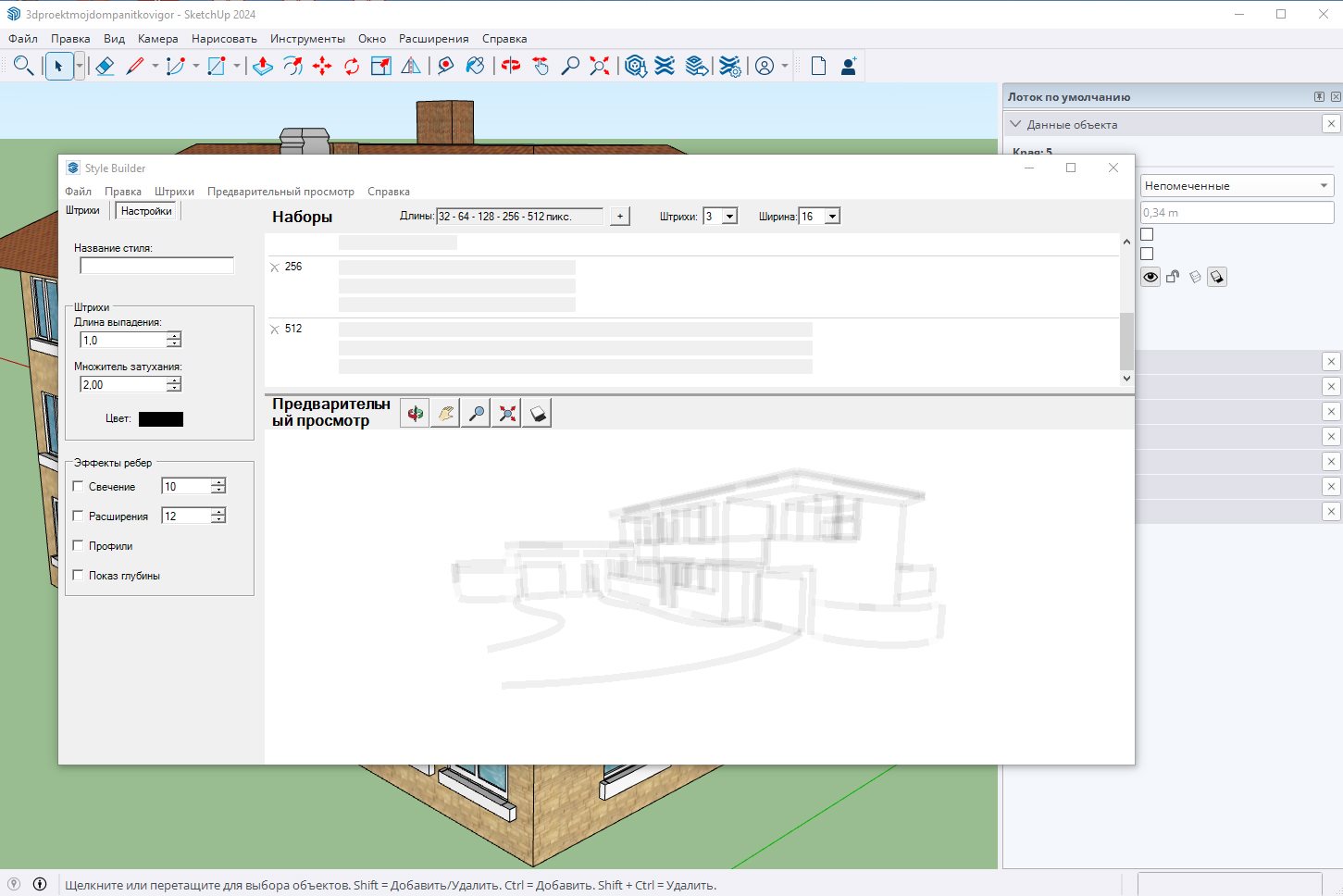
Task: Pick the Zoom tool in main toolbar
Action: point(570,66)
